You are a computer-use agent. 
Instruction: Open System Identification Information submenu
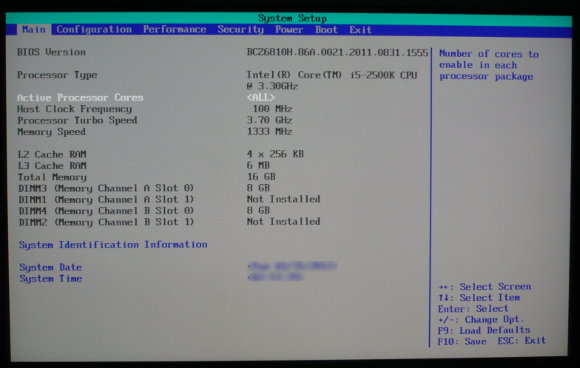coord(113,244)
